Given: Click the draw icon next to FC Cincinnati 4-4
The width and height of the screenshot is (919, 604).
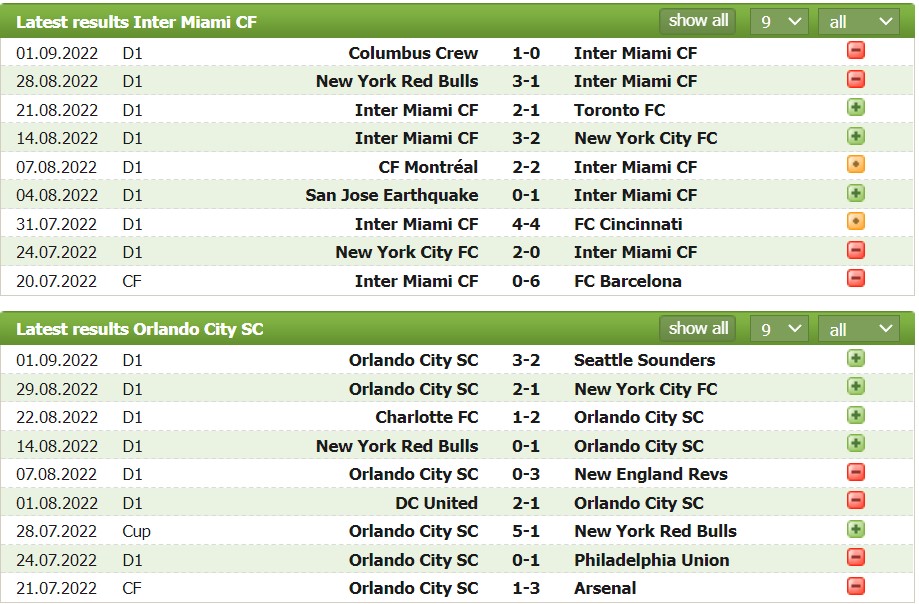Looking at the screenshot, I should point(855,223).
